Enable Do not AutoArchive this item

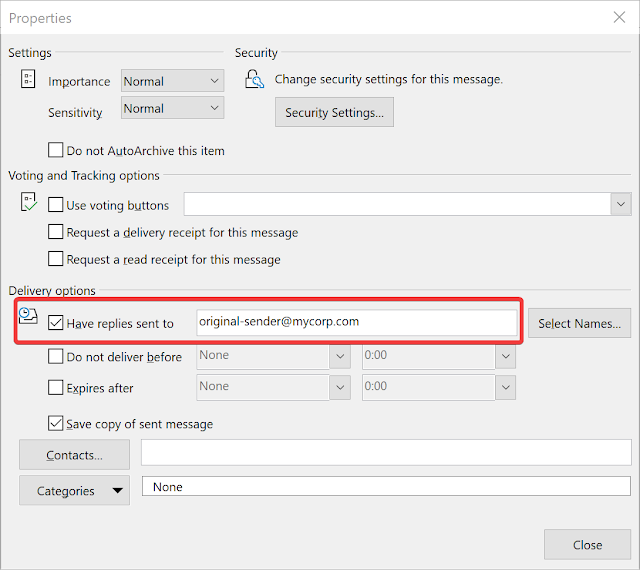(x=56, y=150)
